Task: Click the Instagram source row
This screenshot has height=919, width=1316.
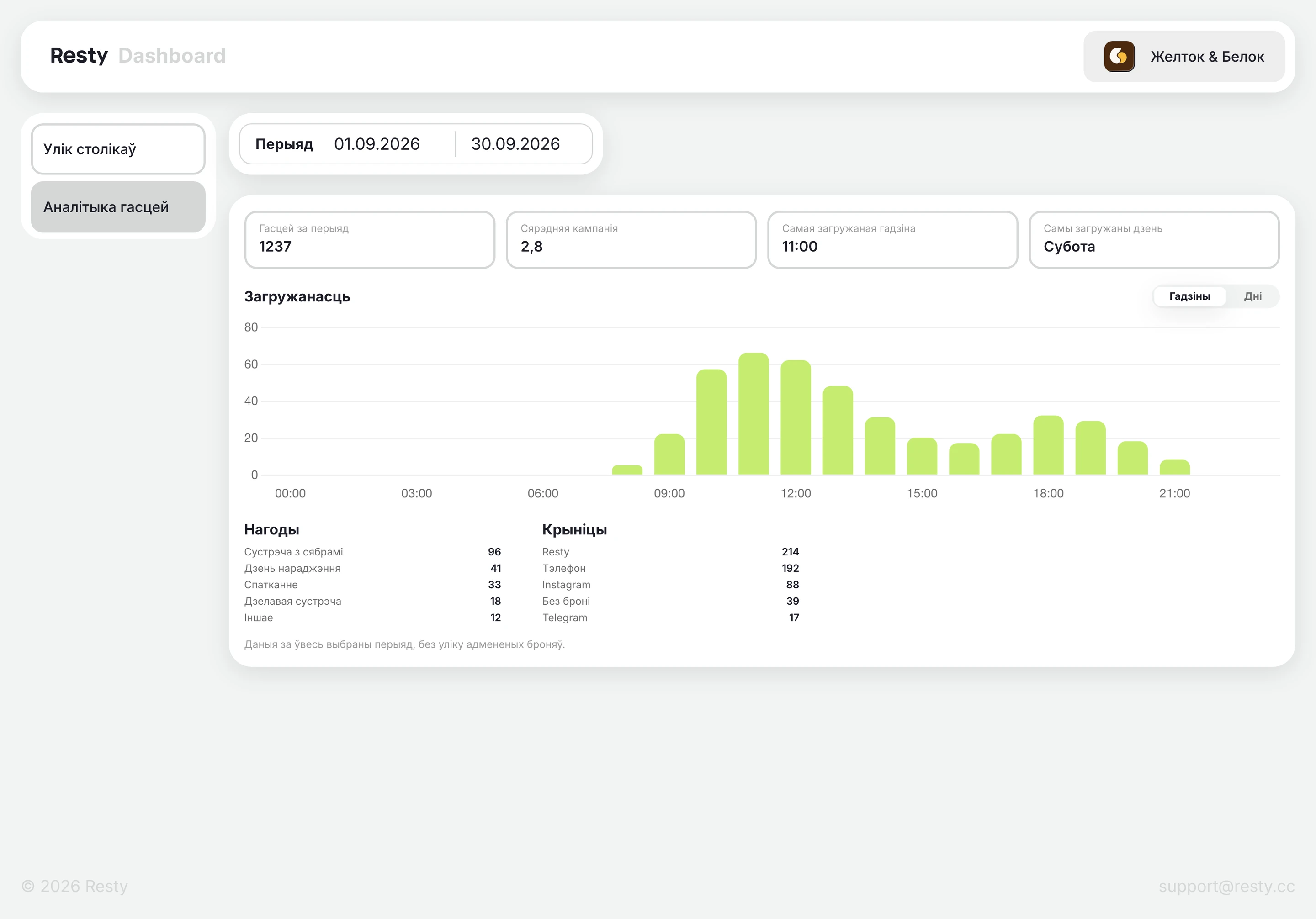Action: pos(671,585)
